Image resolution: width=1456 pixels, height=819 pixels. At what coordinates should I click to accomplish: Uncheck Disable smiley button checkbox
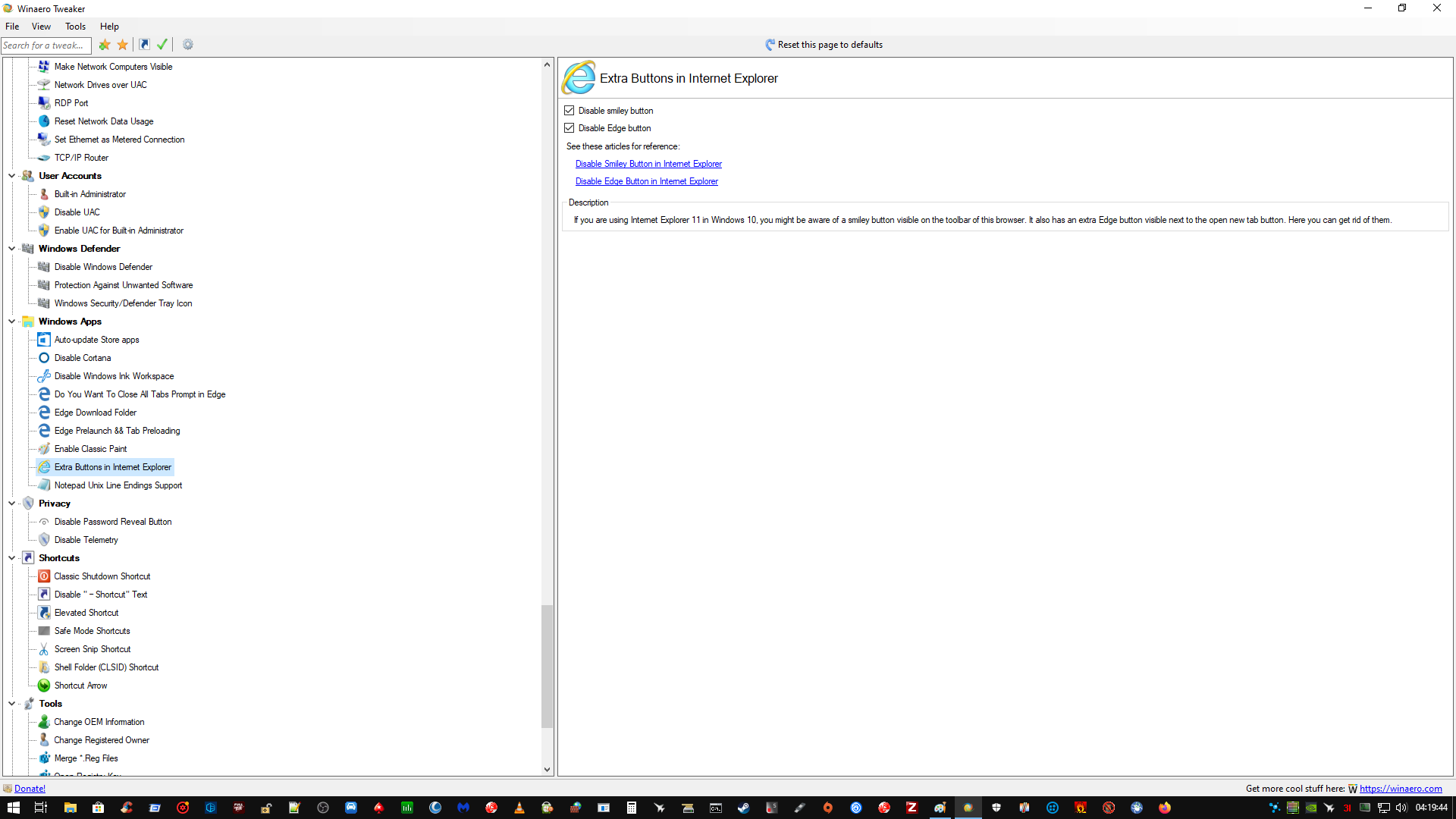(570, 111)
